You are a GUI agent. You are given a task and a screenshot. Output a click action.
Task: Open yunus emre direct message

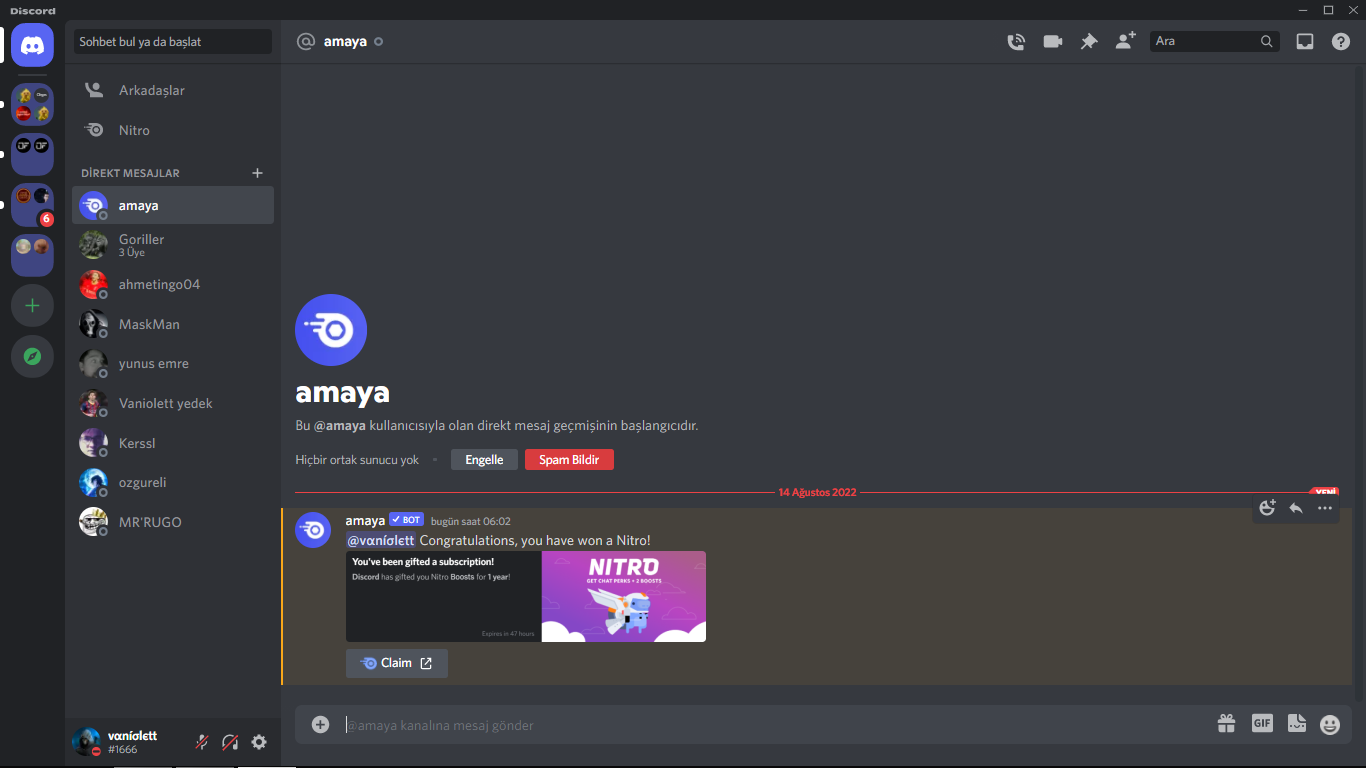click(x=173, y=363)
